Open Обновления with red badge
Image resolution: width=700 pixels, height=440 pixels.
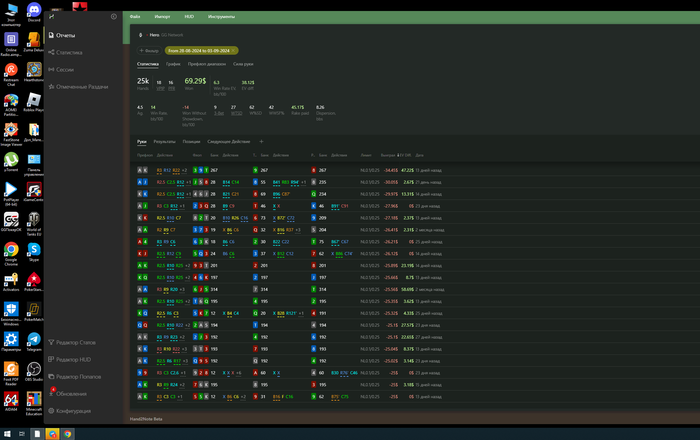tap(67, 394)
